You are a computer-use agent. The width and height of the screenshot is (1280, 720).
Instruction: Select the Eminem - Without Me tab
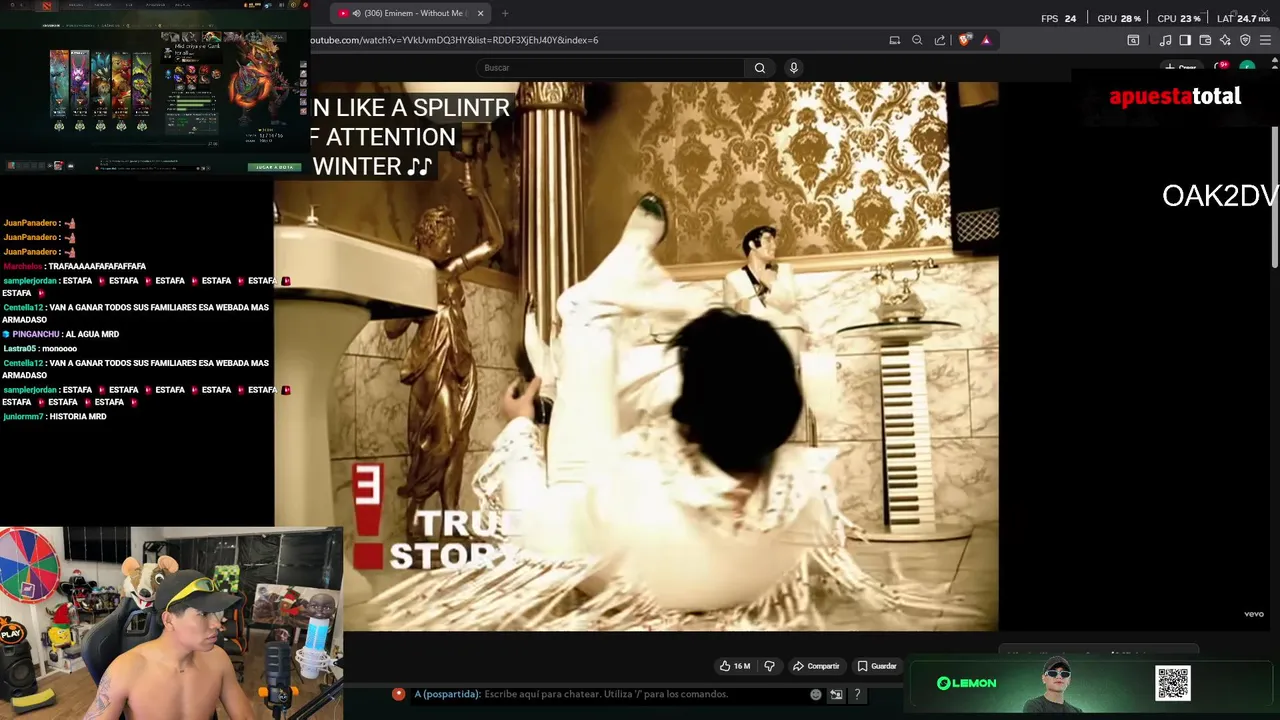point(410,13)
